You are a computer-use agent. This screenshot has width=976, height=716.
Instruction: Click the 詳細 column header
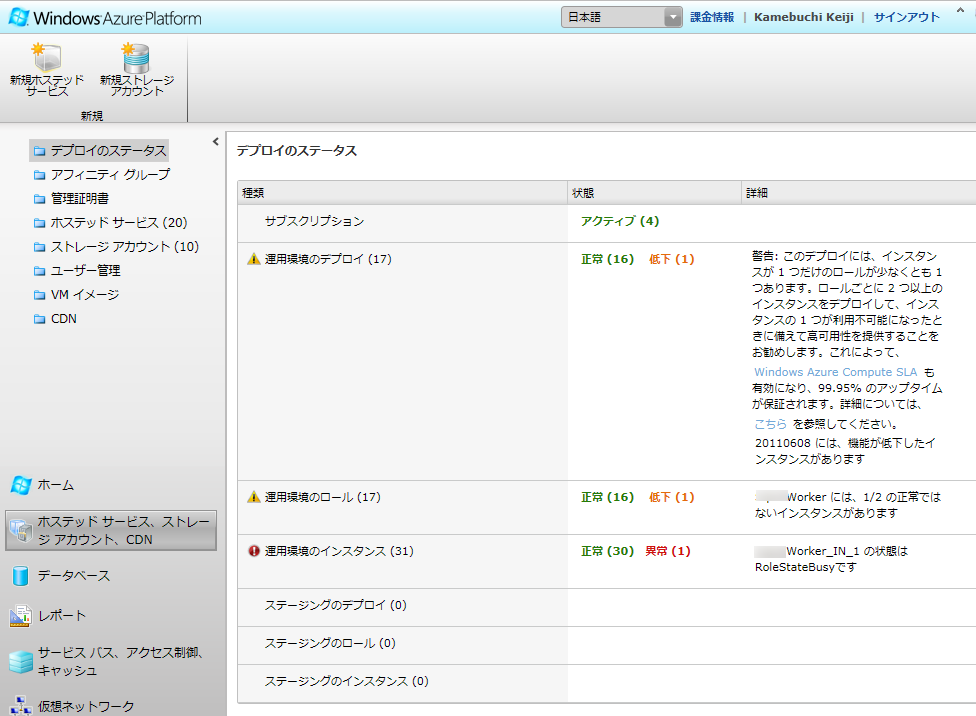tap(859, 193)
